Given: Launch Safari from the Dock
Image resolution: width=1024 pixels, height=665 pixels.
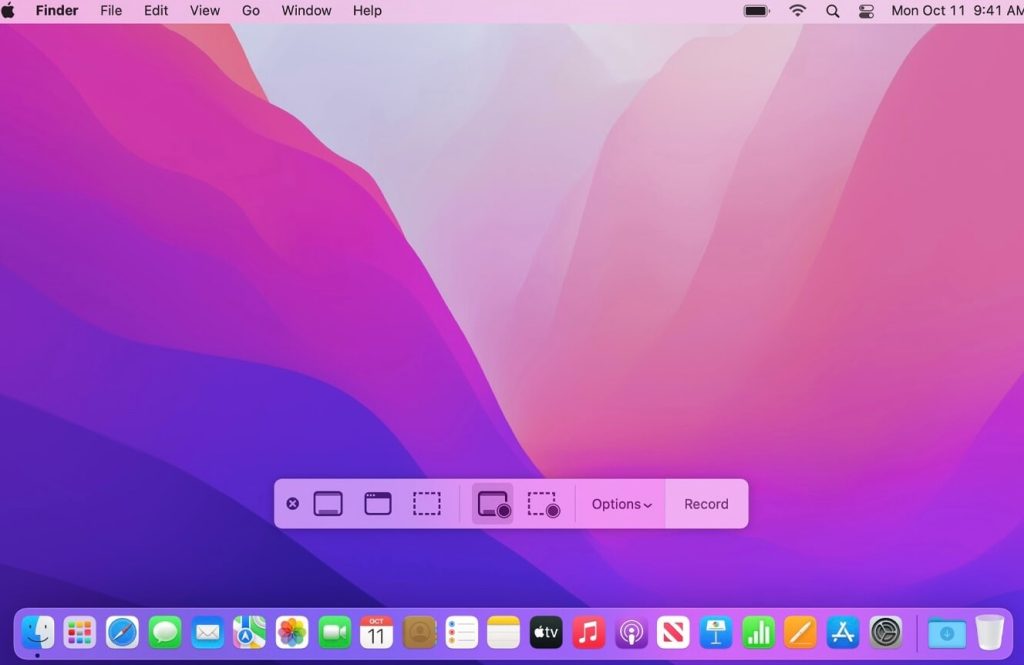Looking at the screenshot, I should pyautogui.click(x=122, y=632).
